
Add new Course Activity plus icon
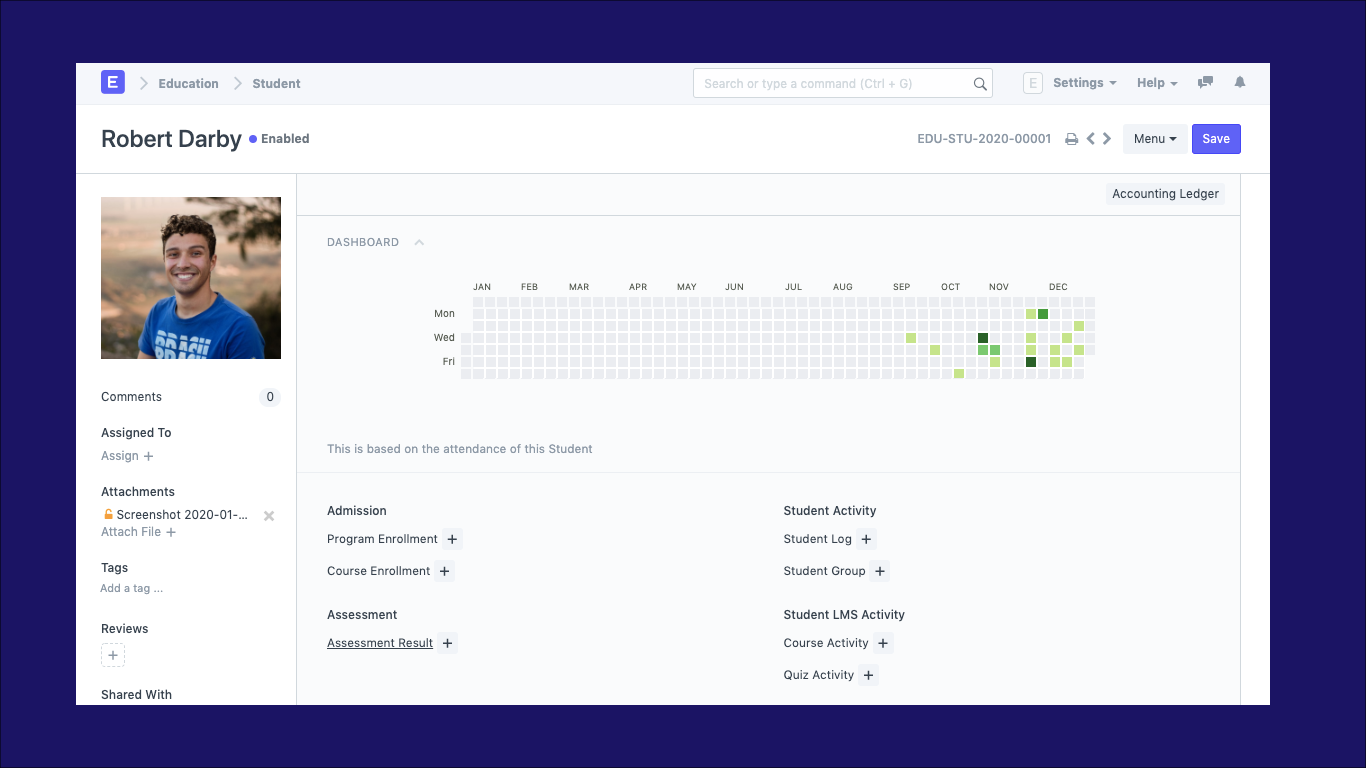(883, 643)
